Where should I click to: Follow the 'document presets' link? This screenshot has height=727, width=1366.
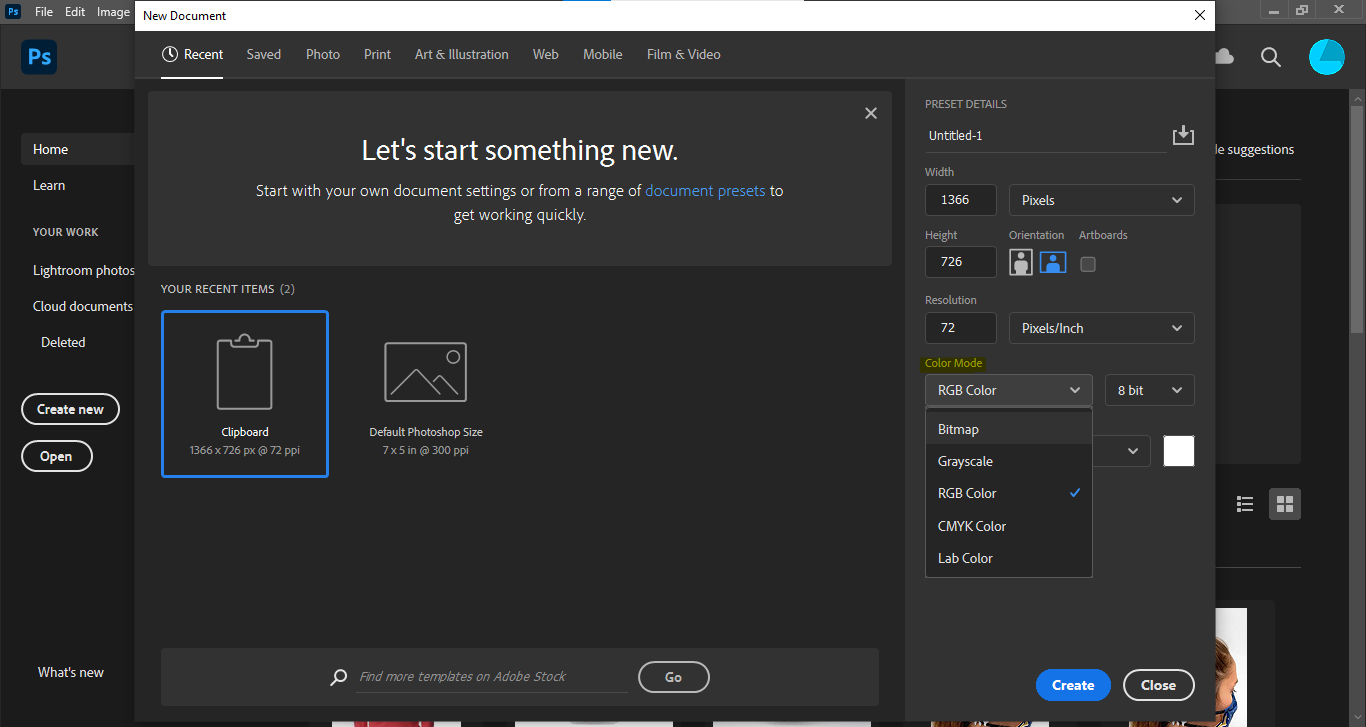[x=705, y=190]
